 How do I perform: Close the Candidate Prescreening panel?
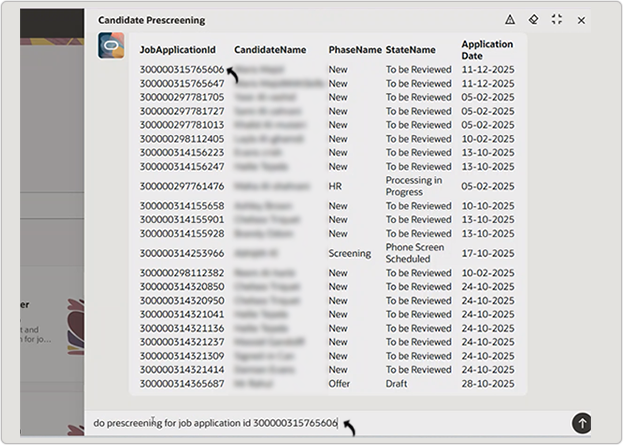coord(581,20)
